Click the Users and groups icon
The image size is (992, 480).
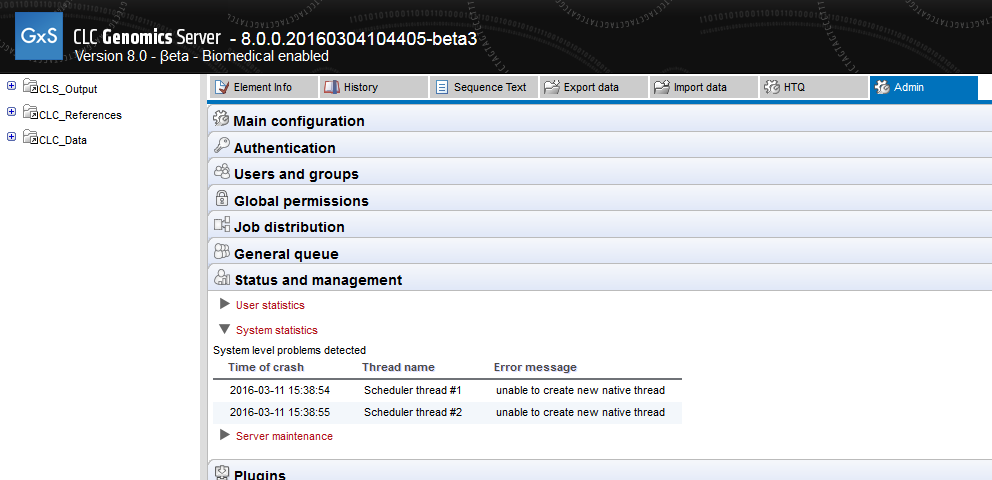click(222, 173)
